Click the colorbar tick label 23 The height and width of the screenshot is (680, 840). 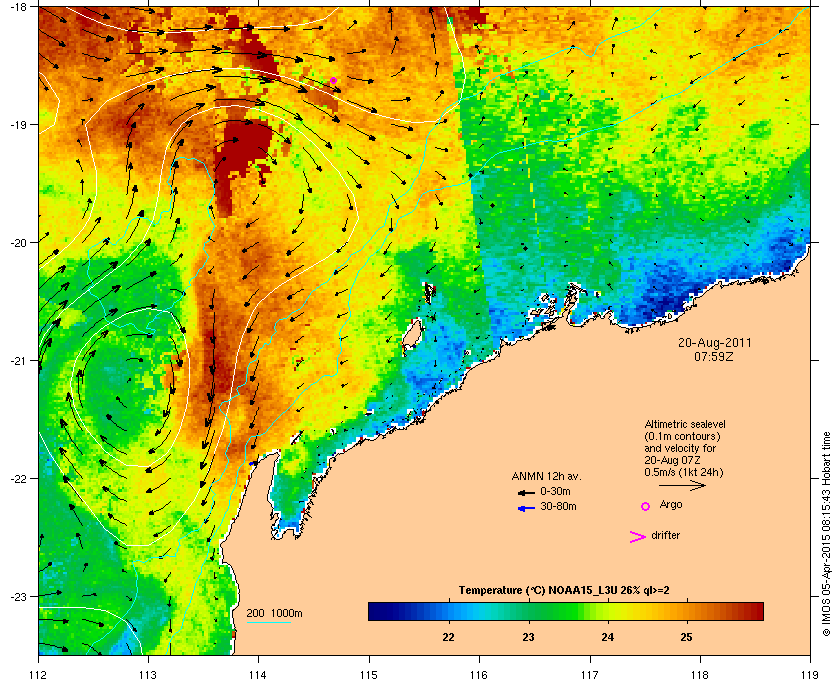(528, 637)
